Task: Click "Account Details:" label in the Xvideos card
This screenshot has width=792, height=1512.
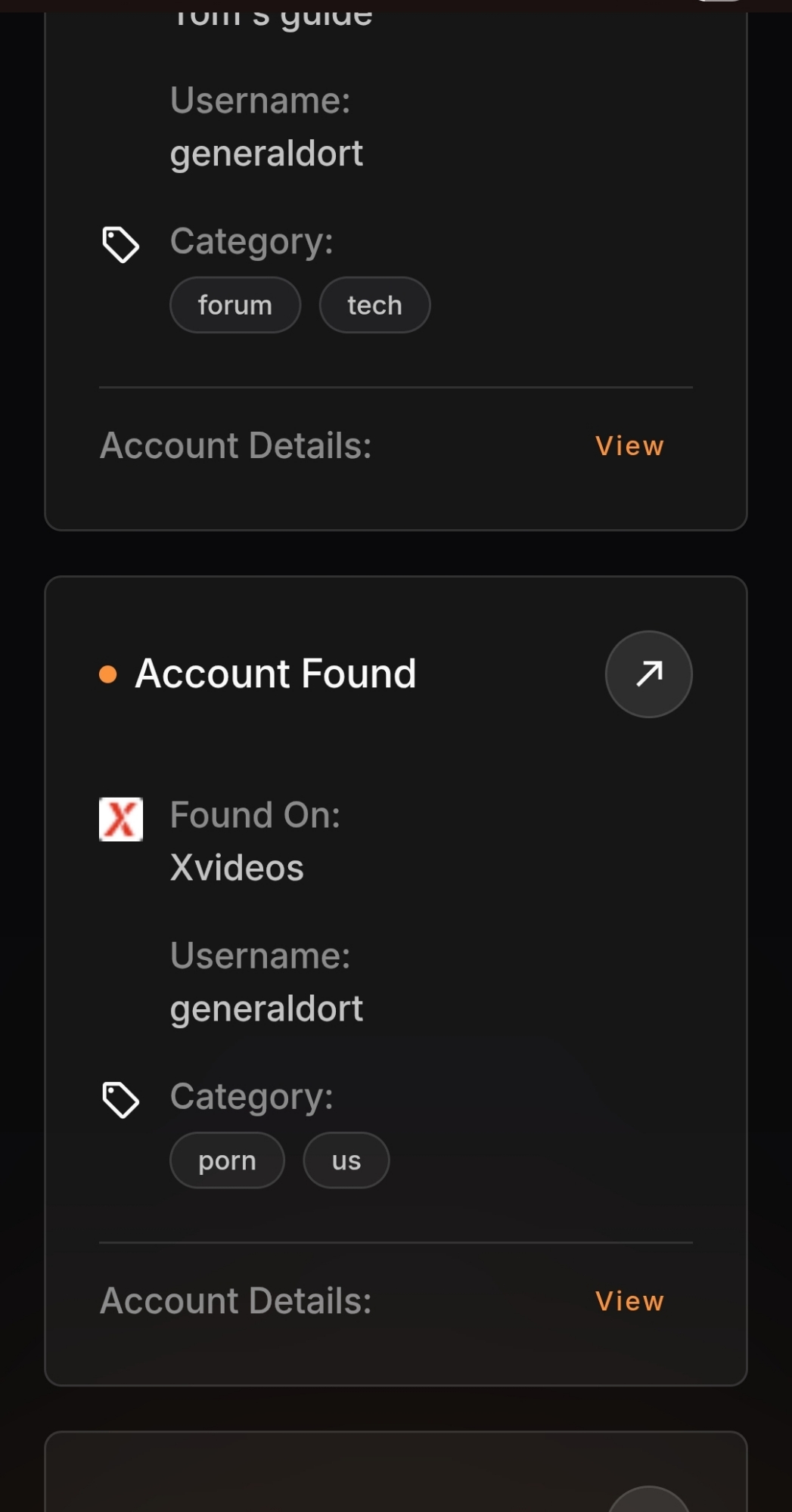Action: [235, 1301]
